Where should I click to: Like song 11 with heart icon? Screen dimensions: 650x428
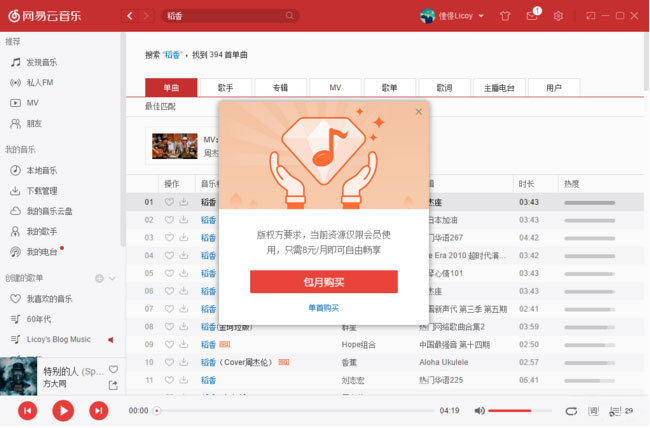[x=169, y=380]
